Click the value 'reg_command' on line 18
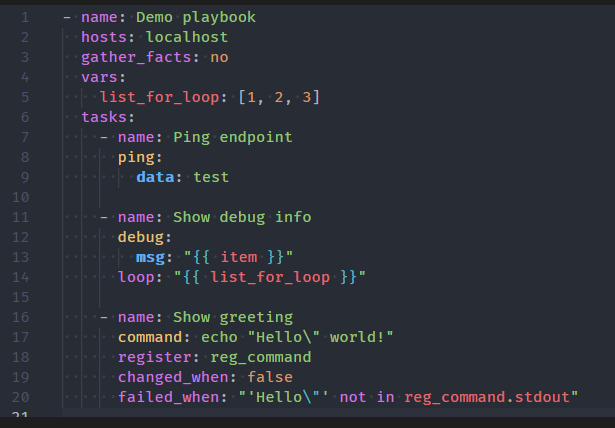 click(261, 357)
